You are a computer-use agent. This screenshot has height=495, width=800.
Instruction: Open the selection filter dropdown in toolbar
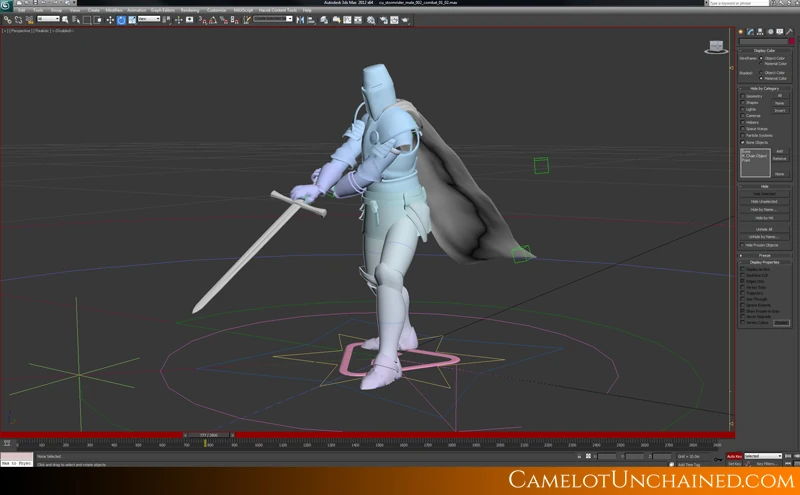click(x=48, y=19)
